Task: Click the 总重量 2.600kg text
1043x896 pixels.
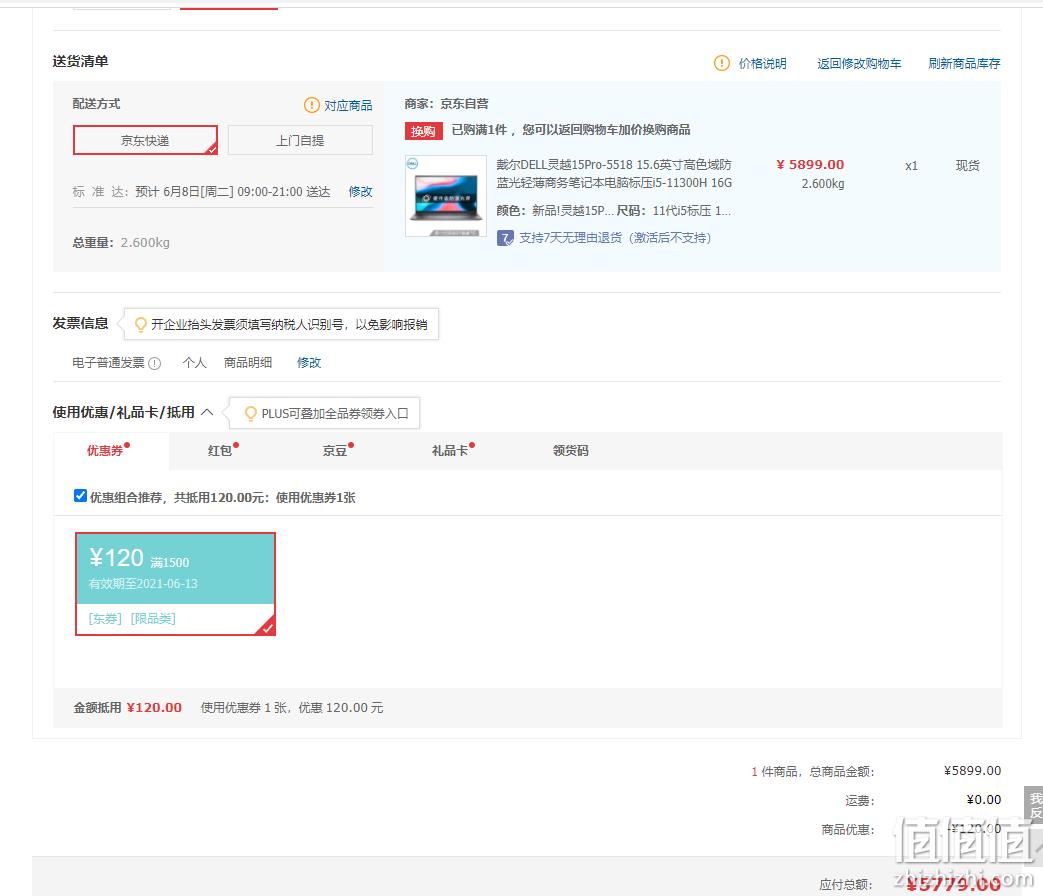Action: click(x=121, y=243)
